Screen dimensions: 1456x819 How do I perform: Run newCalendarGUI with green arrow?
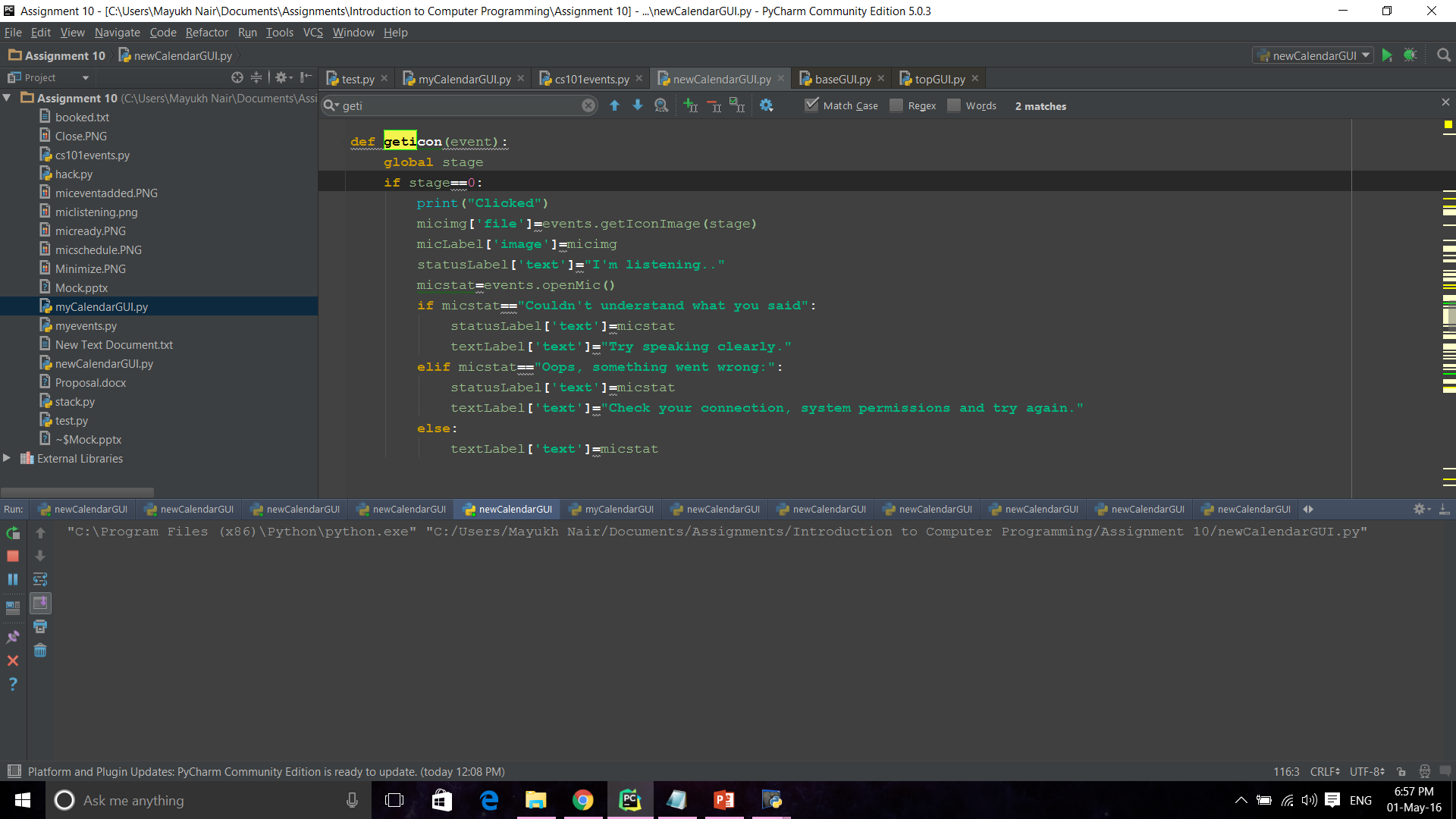tap(1387, 55)
